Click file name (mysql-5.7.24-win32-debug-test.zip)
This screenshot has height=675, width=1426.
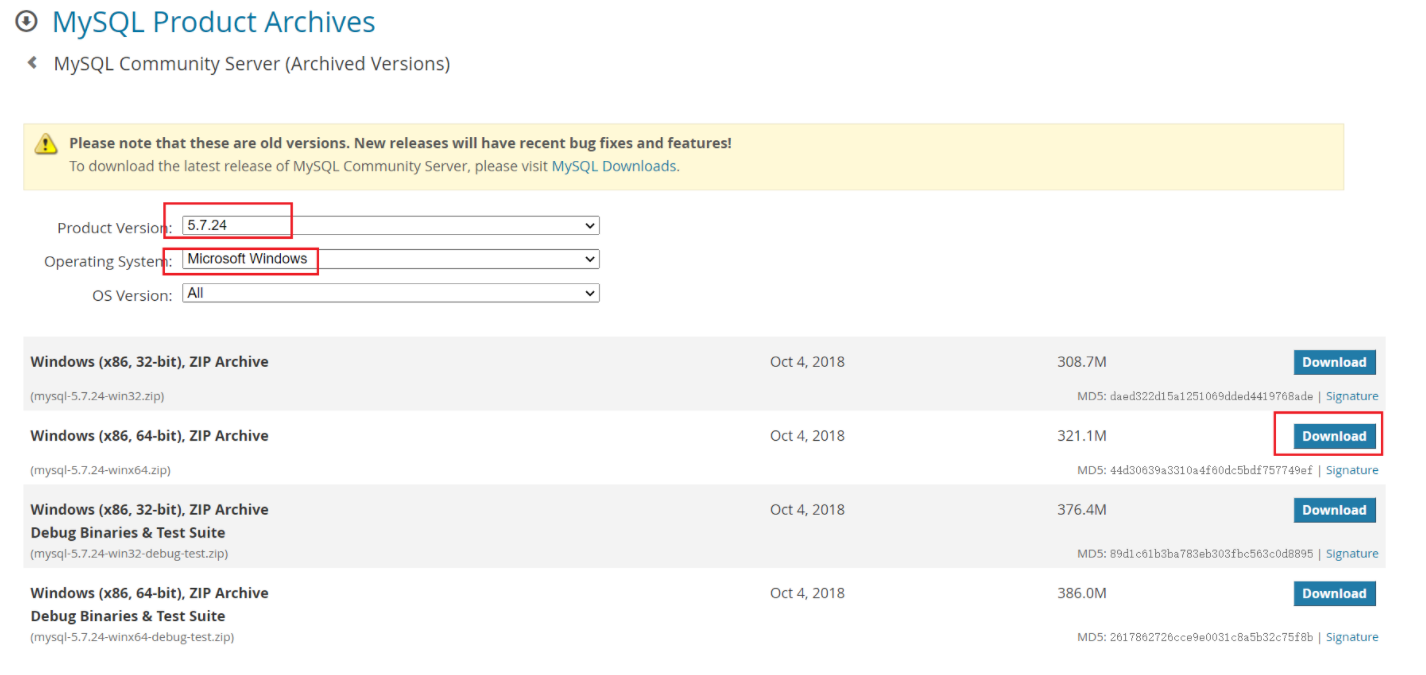129,553
